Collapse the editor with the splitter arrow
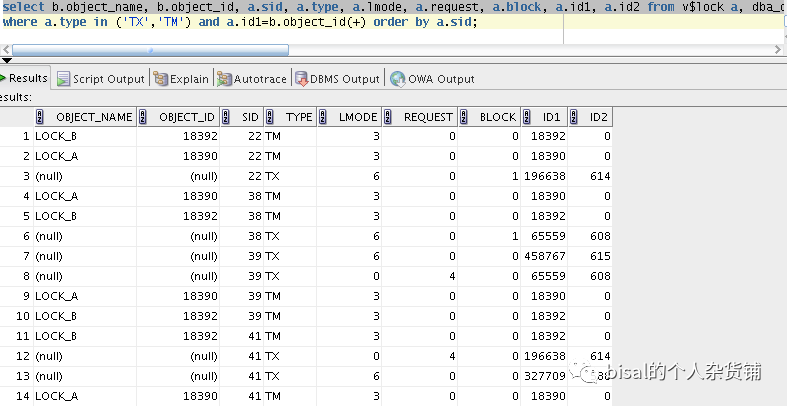This screenshot has width=787, height=406. coord(5,61)
